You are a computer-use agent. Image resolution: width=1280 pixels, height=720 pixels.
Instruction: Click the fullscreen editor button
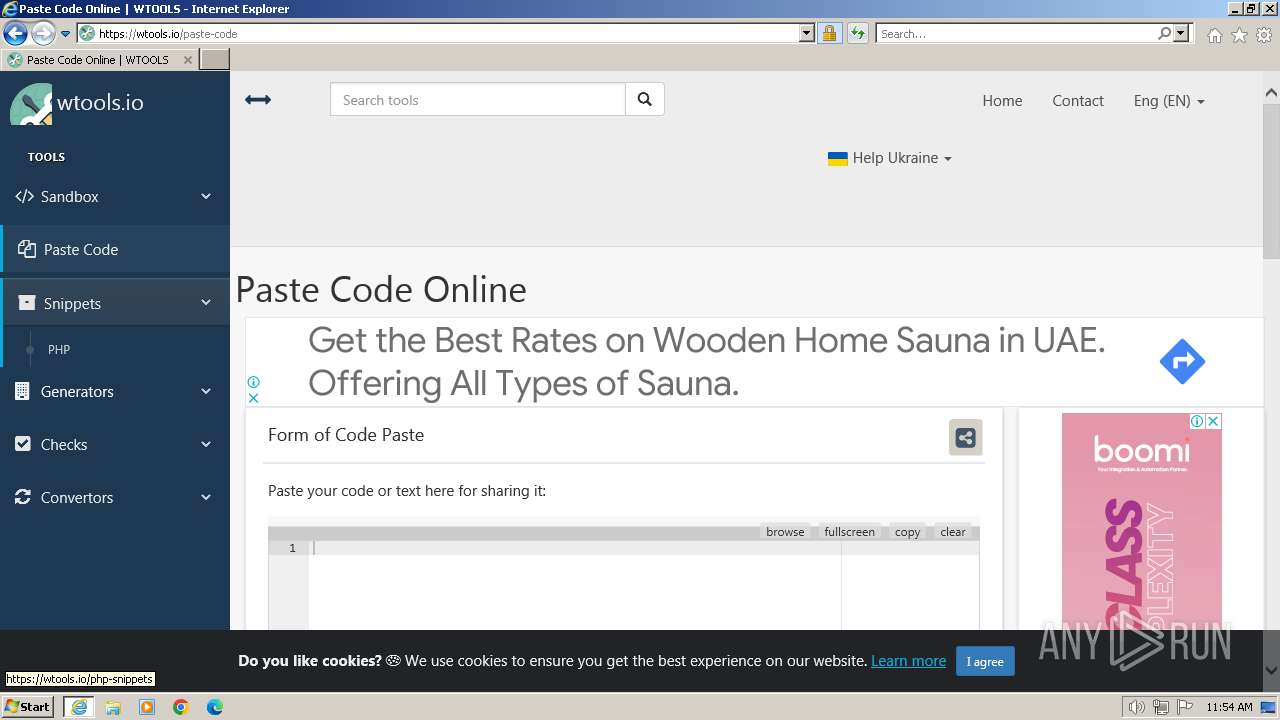click(850, 532)
